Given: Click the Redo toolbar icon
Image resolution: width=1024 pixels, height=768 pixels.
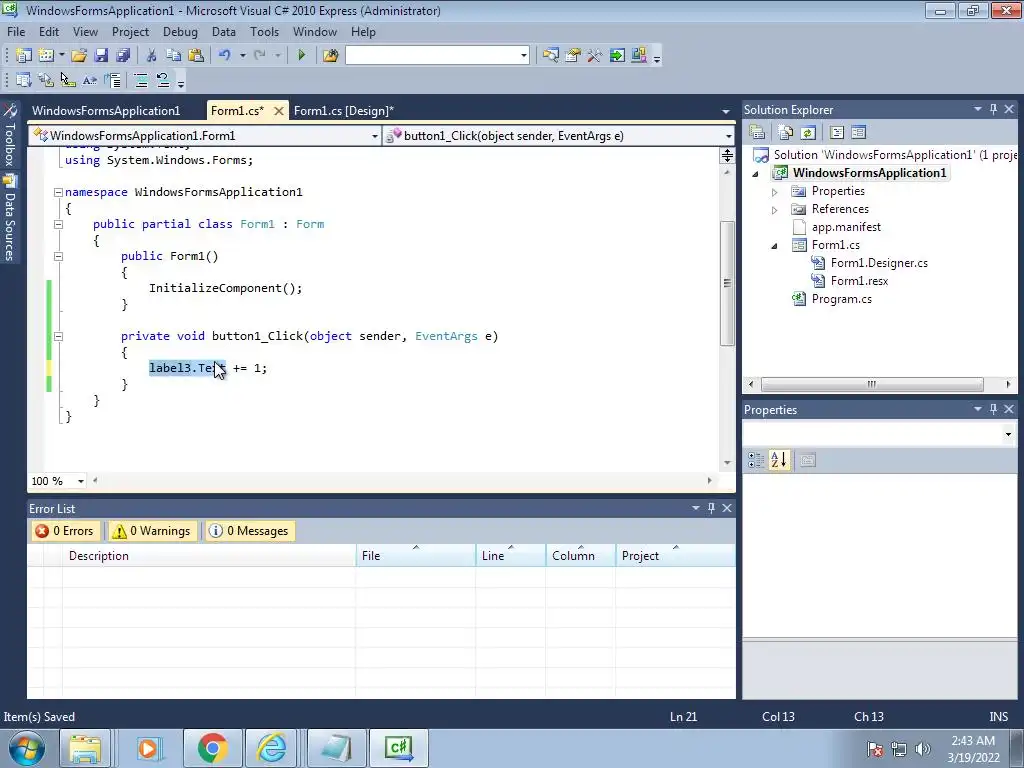Looking at the screenshot, I should 260,56.
